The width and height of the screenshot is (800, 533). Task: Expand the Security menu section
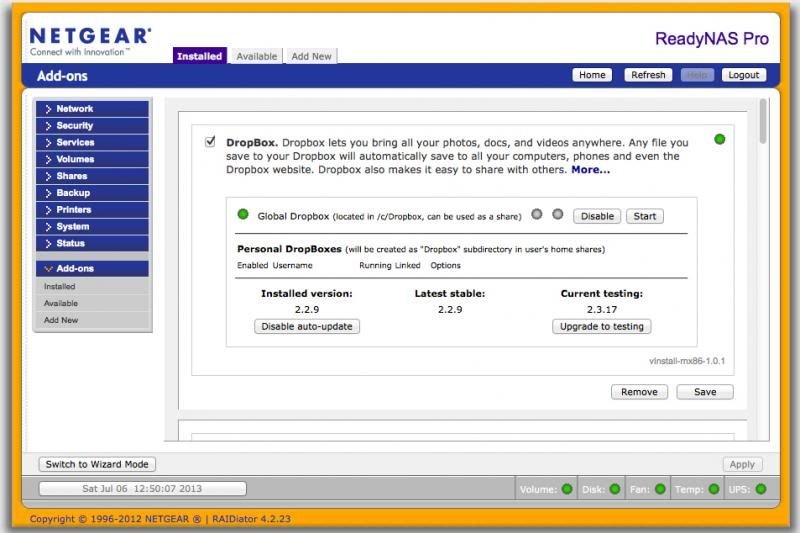[92, 125]
